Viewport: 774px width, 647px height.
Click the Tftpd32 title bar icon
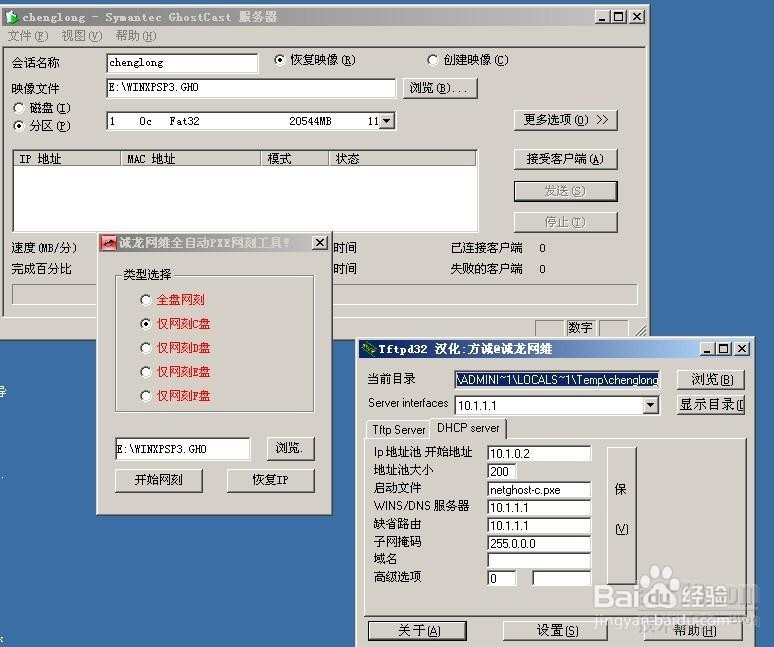pos(368,349)
